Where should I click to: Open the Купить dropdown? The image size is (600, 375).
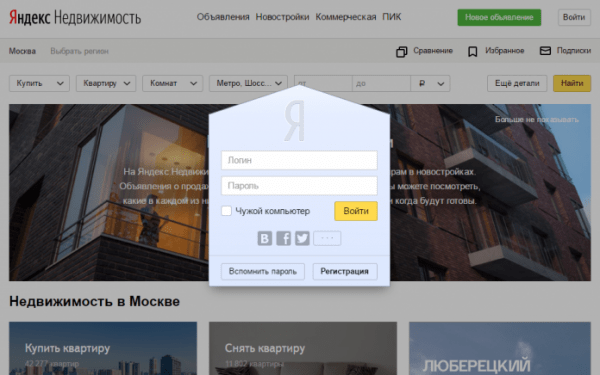pyautogui.click(x=39, y=83)
